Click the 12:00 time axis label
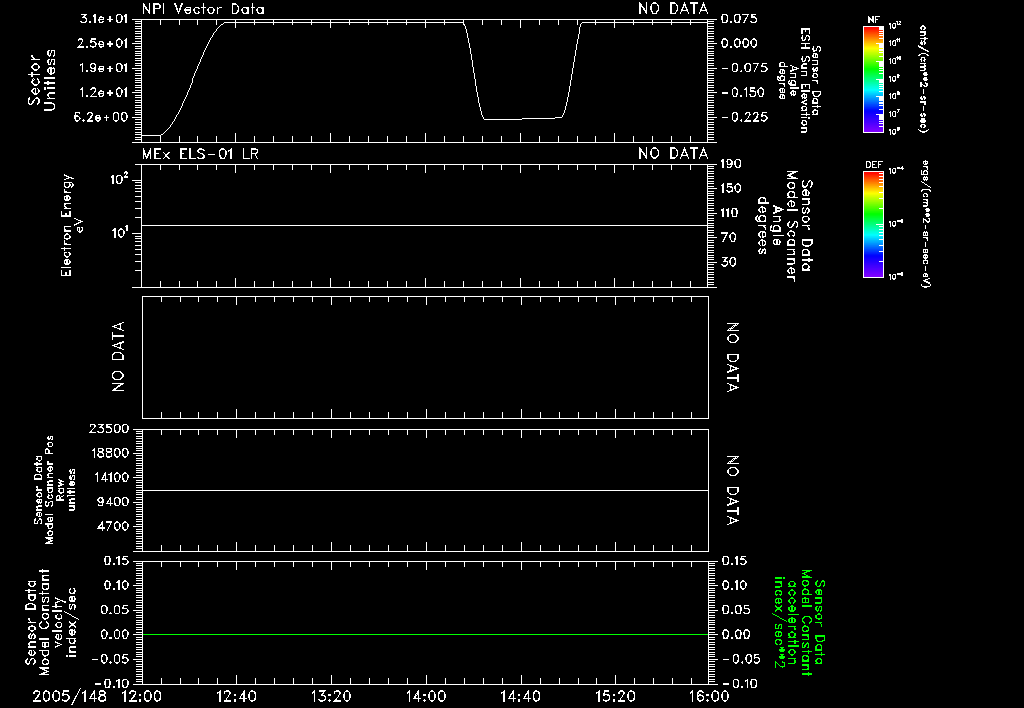Viewport: 1024px width, 708px height. (142, 696)
